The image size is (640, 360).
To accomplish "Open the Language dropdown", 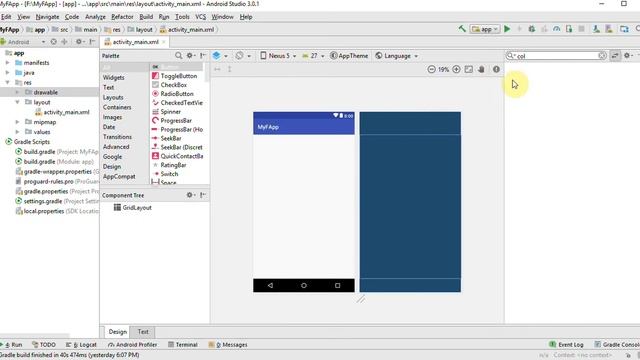I will (x=397, y=56).
